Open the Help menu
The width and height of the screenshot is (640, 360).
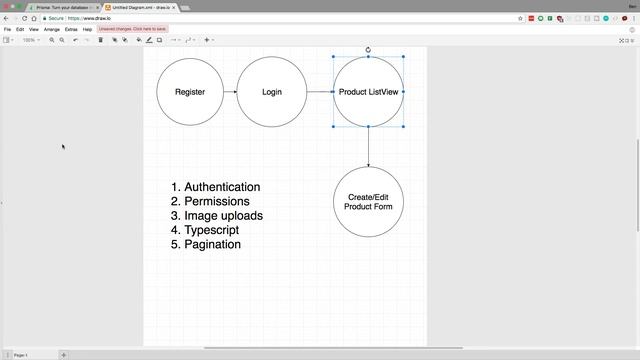point(87,29)
